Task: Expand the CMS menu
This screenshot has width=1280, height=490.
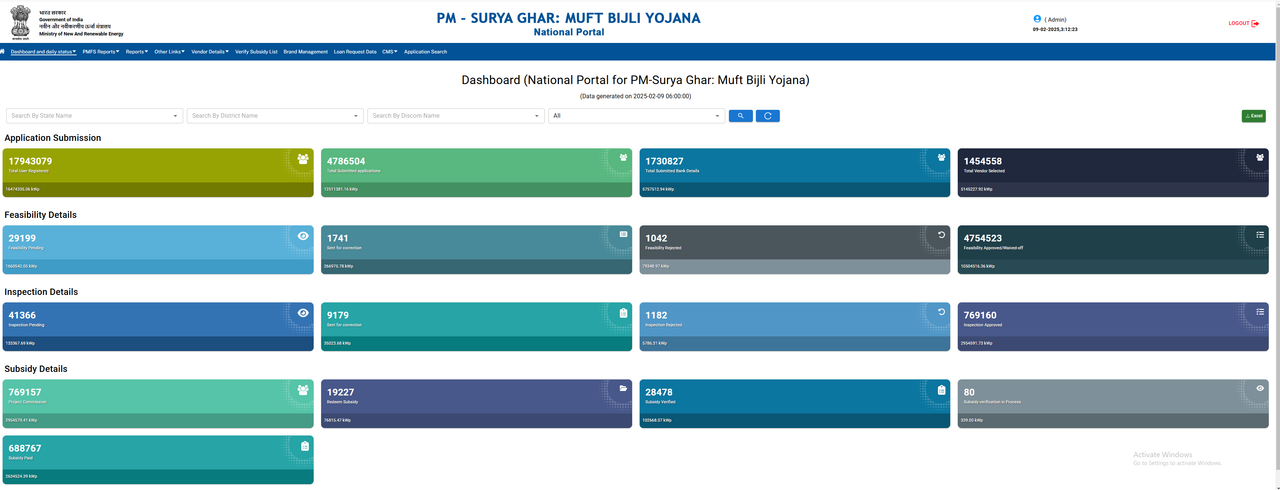Action: pyautogui.click(x=390, y=51)
